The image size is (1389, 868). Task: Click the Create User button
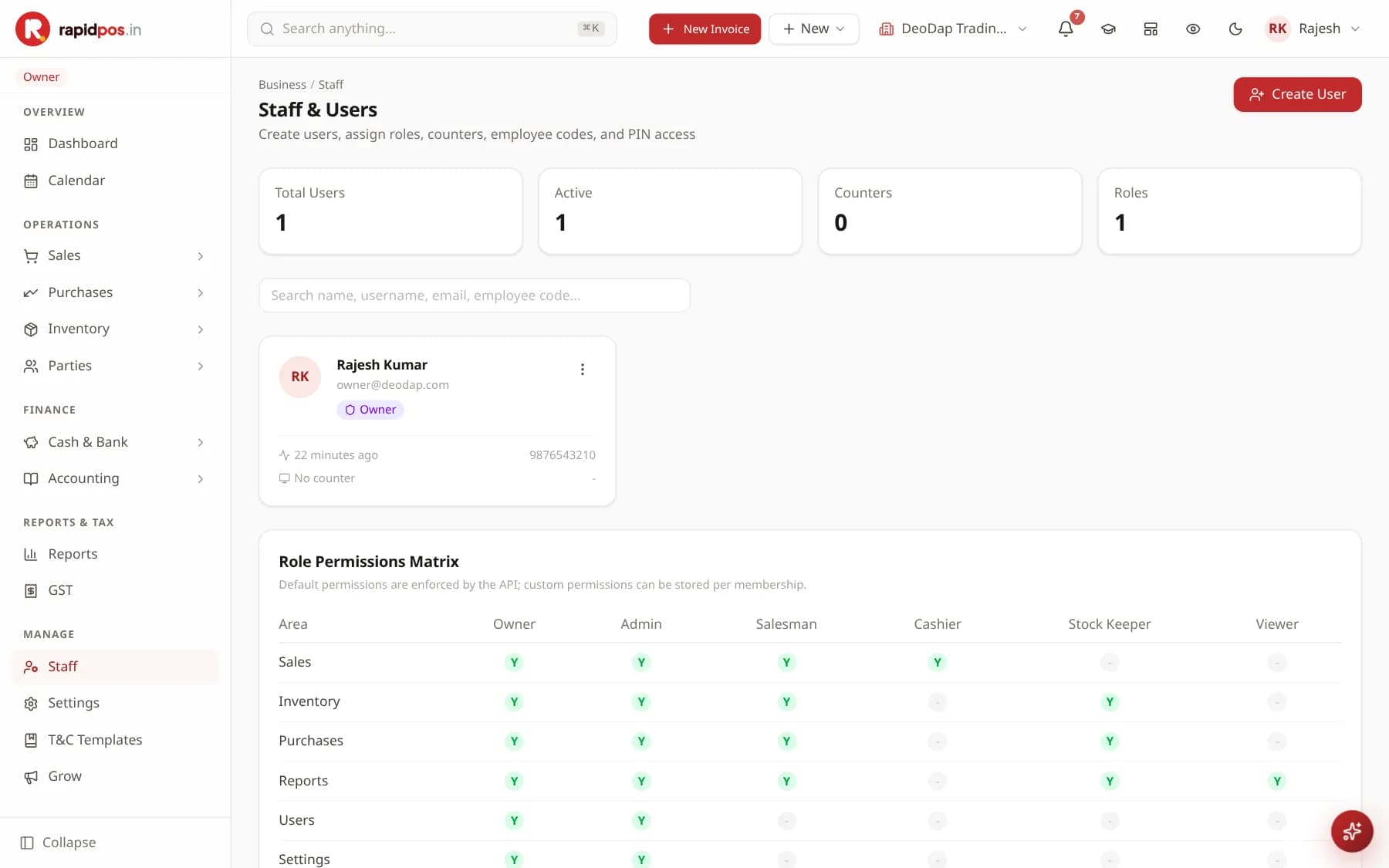coord(1297,94)
